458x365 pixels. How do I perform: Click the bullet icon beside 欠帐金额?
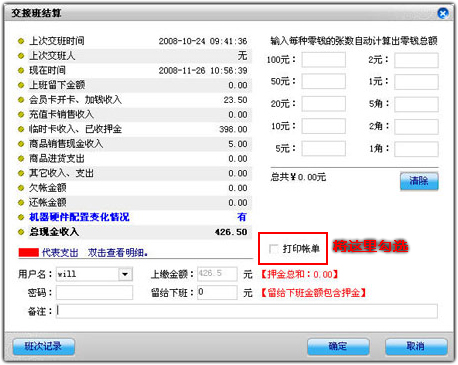(x=21, y=188)
